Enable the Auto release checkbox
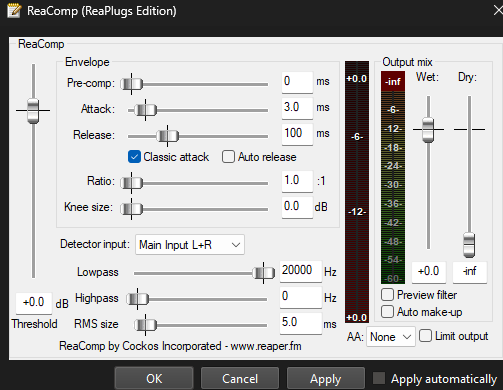 [x=228, y=157]
